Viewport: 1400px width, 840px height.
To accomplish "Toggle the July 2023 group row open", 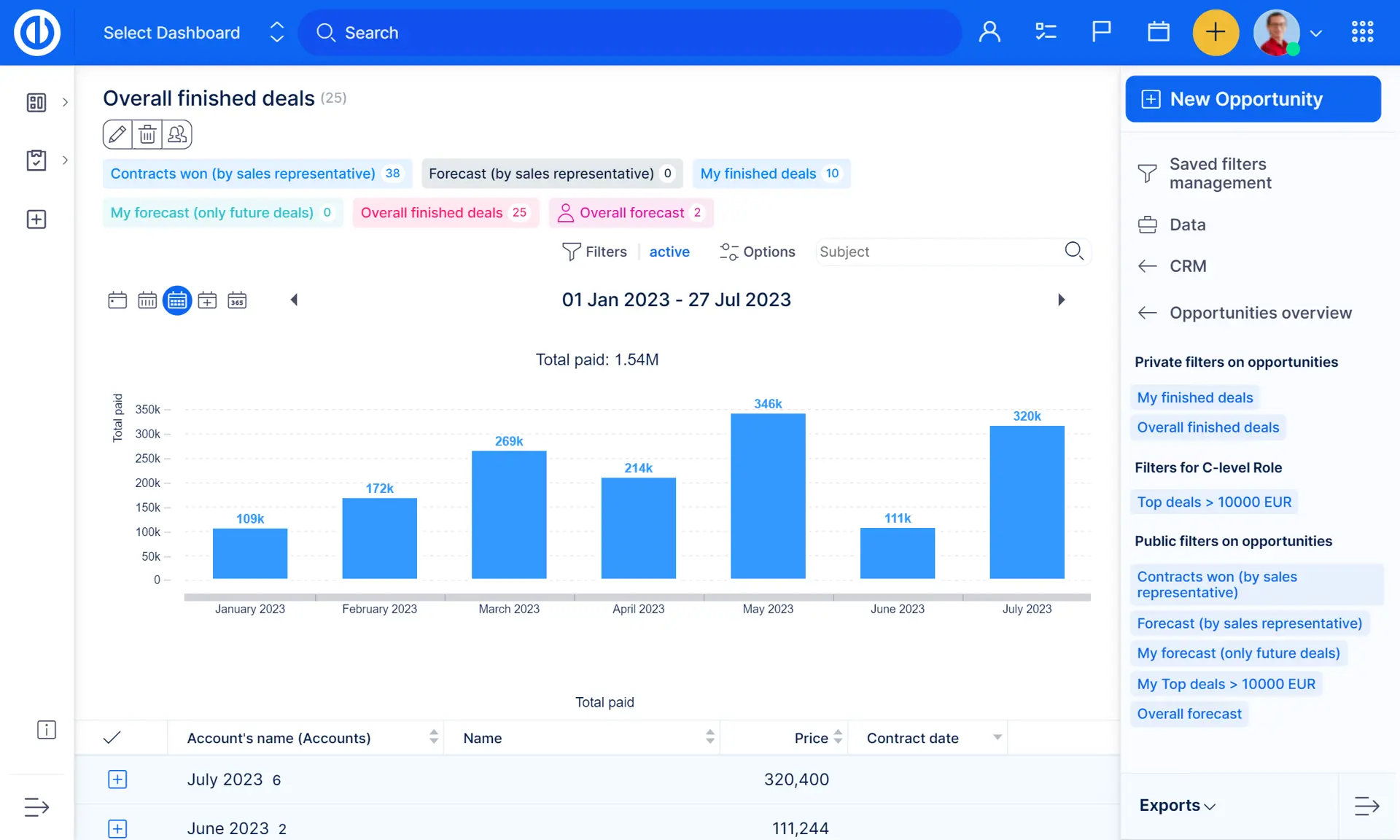I will 117,779.
